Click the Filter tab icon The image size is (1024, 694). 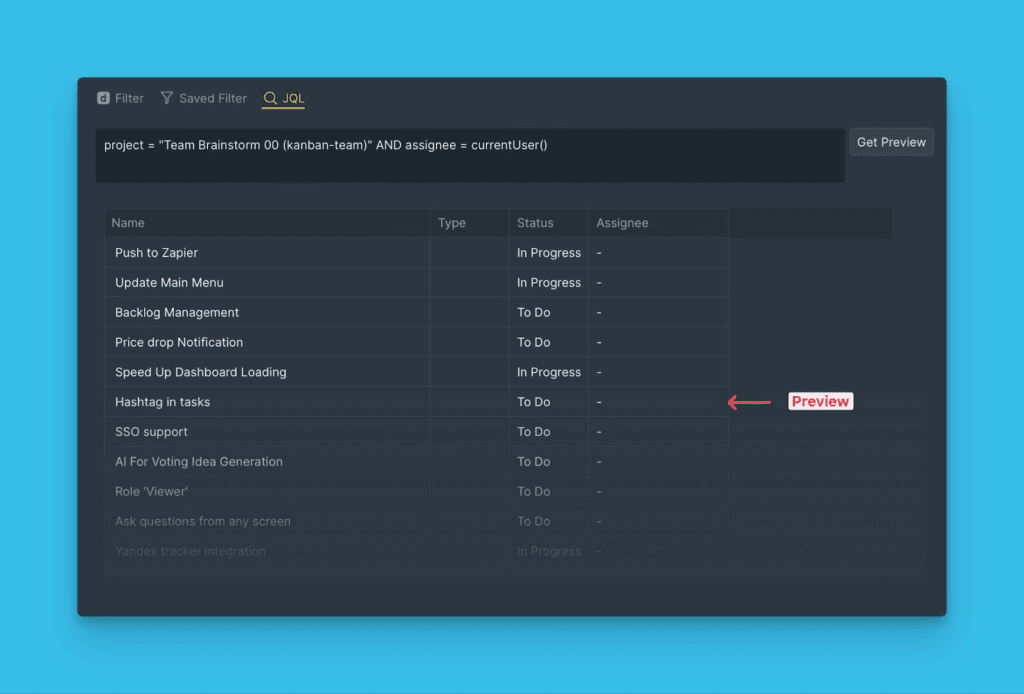point(103,98)
